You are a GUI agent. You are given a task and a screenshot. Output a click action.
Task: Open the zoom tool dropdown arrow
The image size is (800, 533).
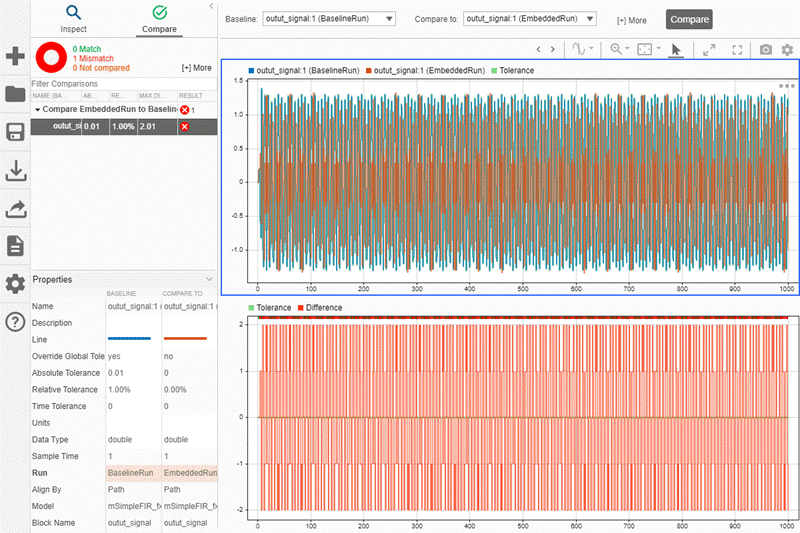pos(627,49)
